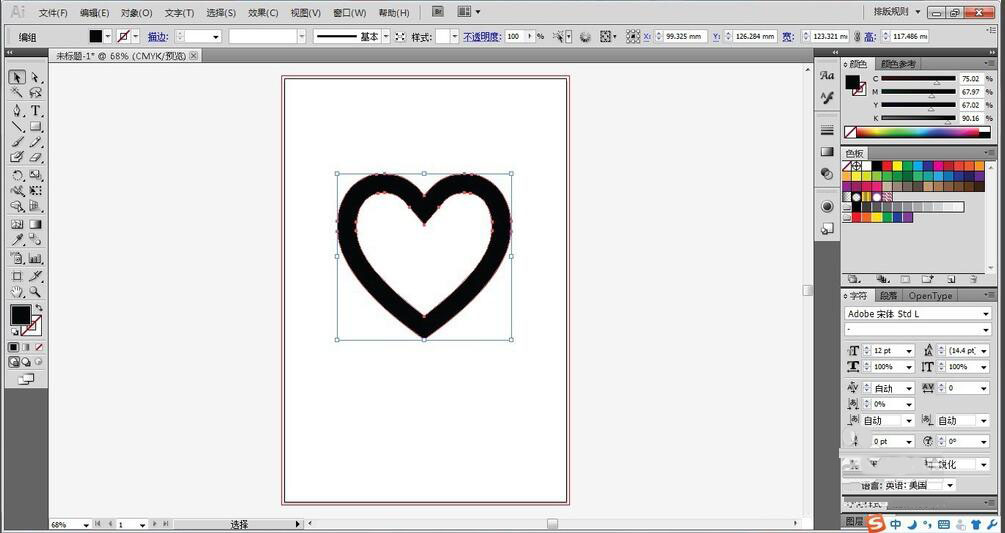
Task: Open the stroke weight dropdown
Action: 215,37
